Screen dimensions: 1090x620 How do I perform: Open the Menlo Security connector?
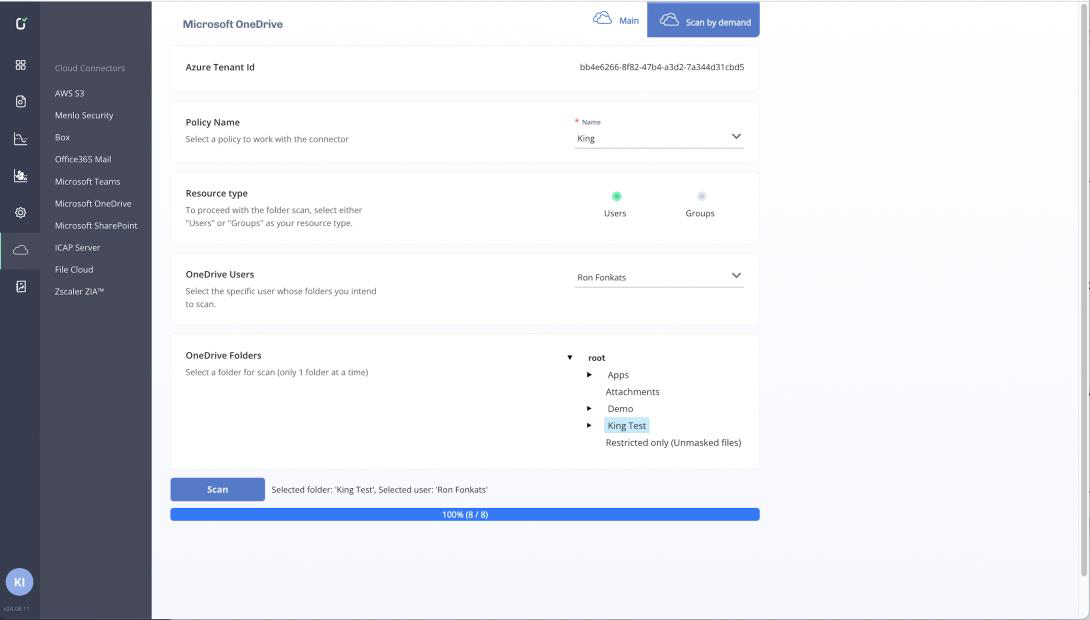click(84, 115)
